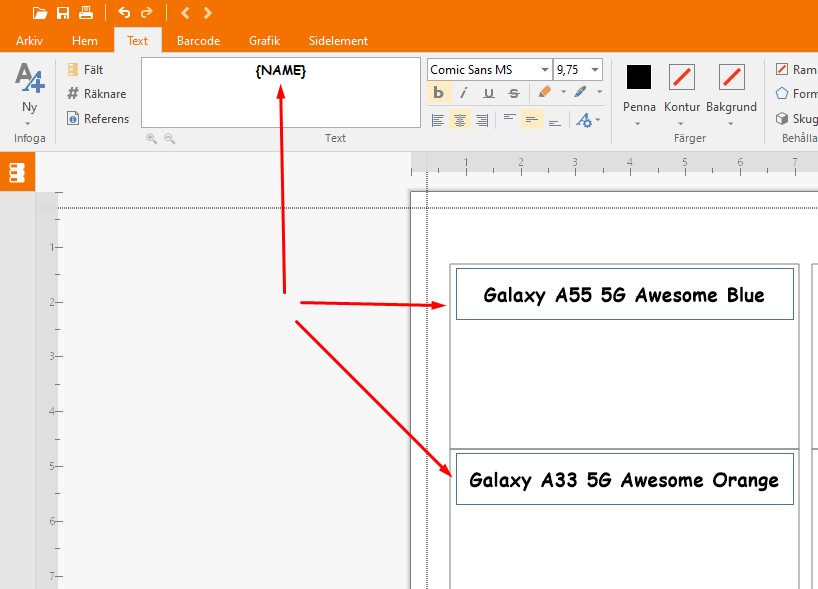Go to the next record arrow
The height and width of the screenshot is (589, 818).
click(x=207, y=13)
